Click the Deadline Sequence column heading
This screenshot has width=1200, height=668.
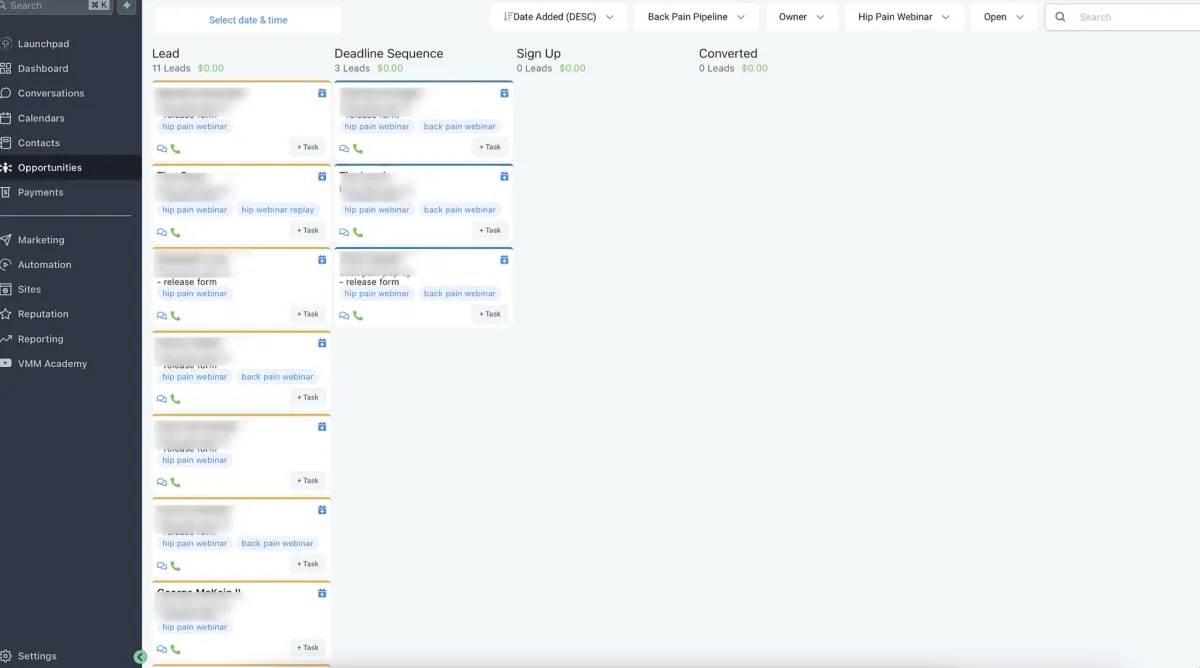389,54
